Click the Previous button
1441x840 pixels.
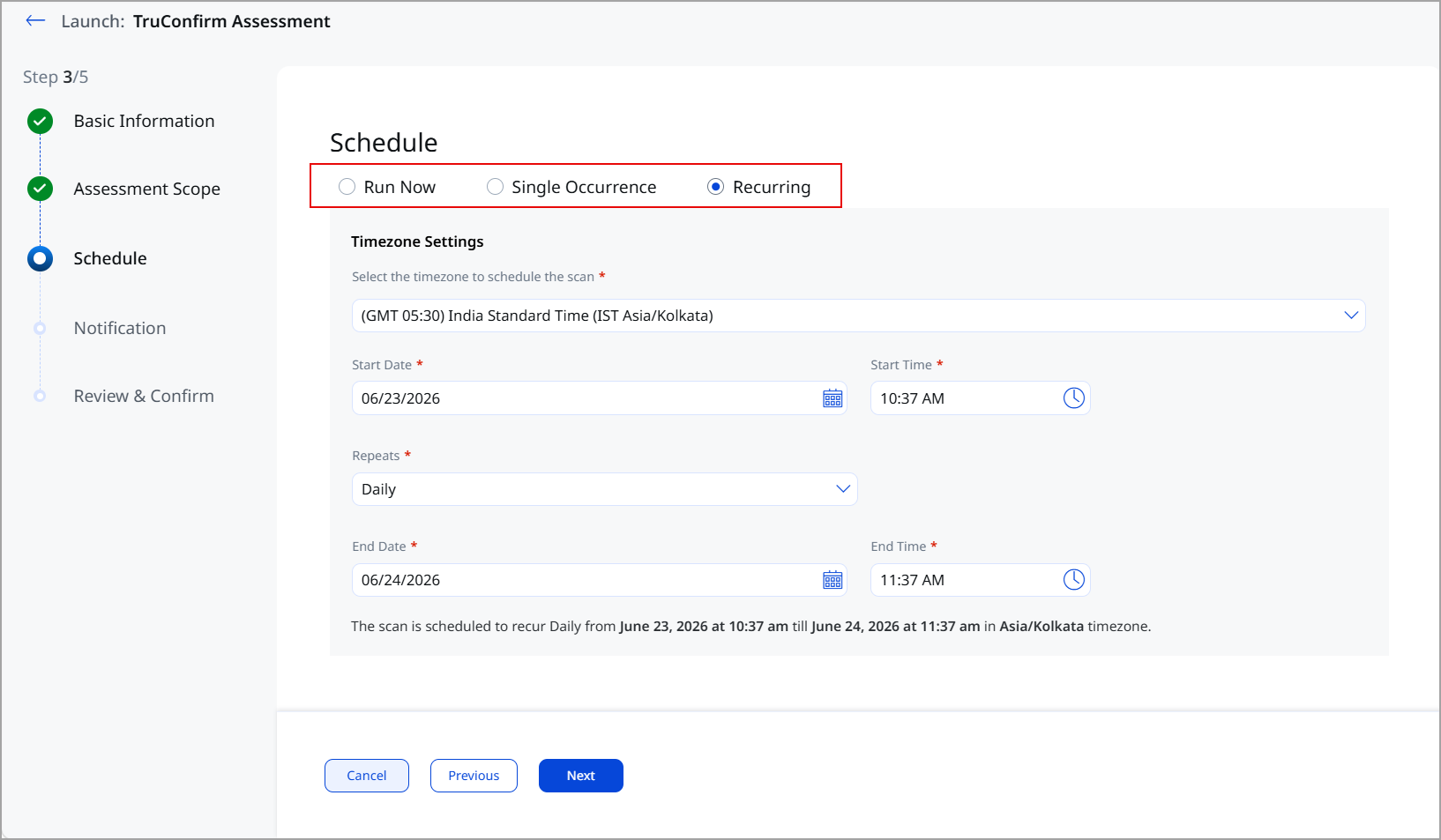(474, 776)
